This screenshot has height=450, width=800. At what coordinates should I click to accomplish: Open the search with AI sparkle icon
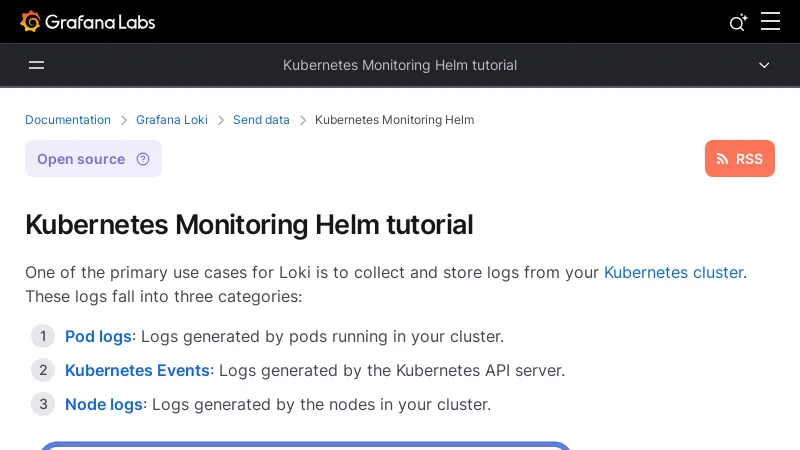(738, 22)
